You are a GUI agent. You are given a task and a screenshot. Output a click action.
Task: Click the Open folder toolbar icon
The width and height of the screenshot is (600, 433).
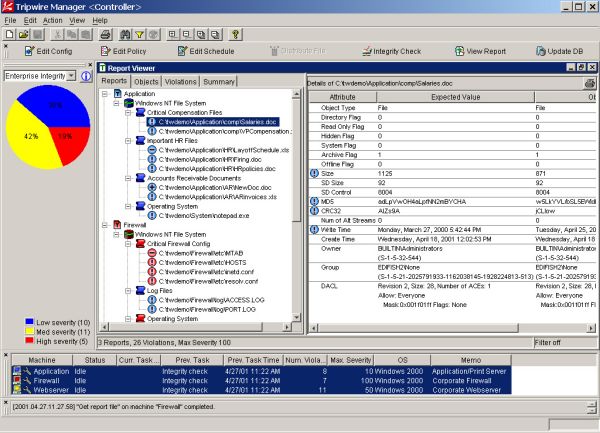[x=24, y=35]
